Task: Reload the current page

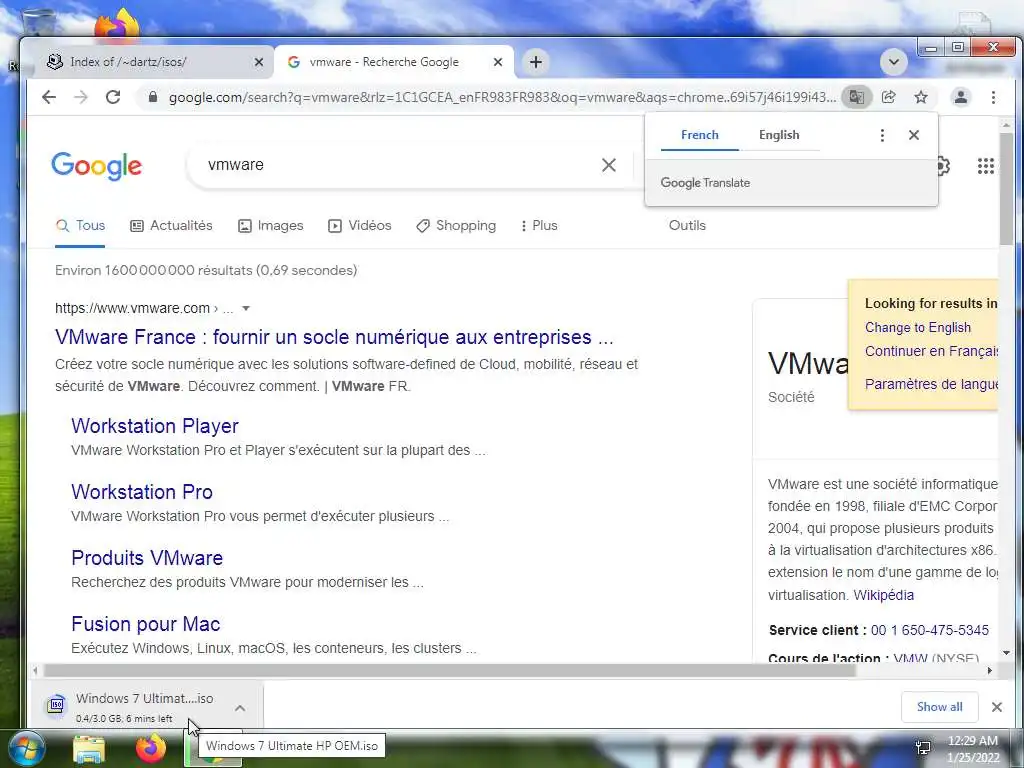Action: pyautogui.click(x=113, y=97)
